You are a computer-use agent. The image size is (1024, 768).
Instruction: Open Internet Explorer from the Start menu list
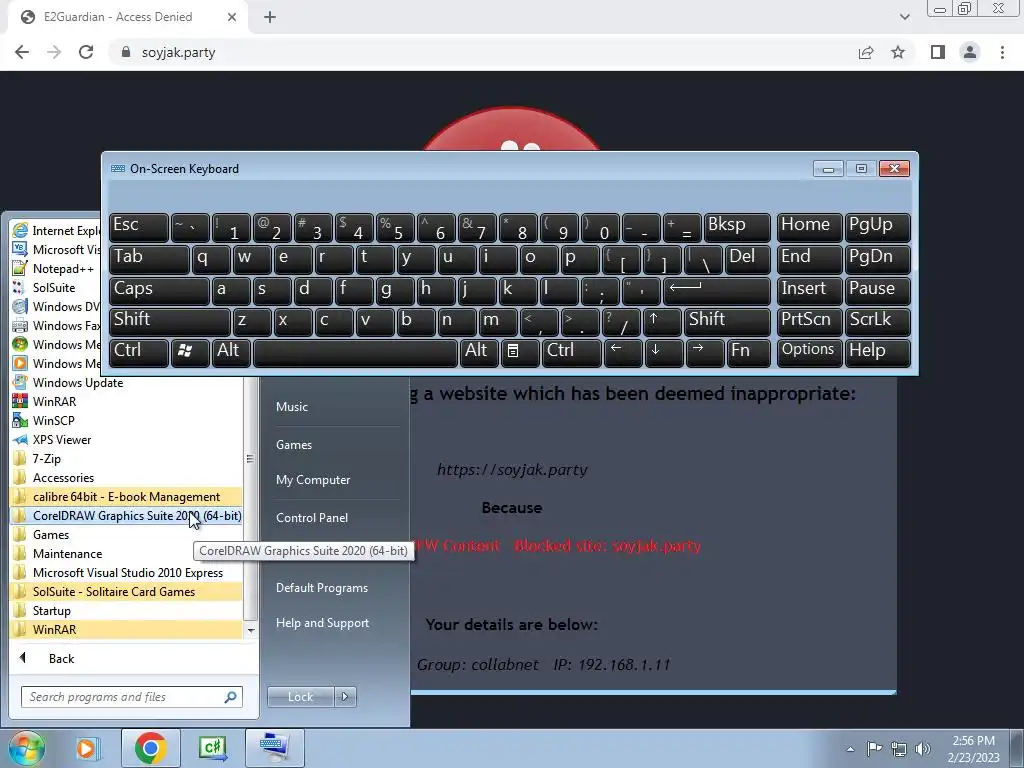pyautogui.click(x=56, y=231)
